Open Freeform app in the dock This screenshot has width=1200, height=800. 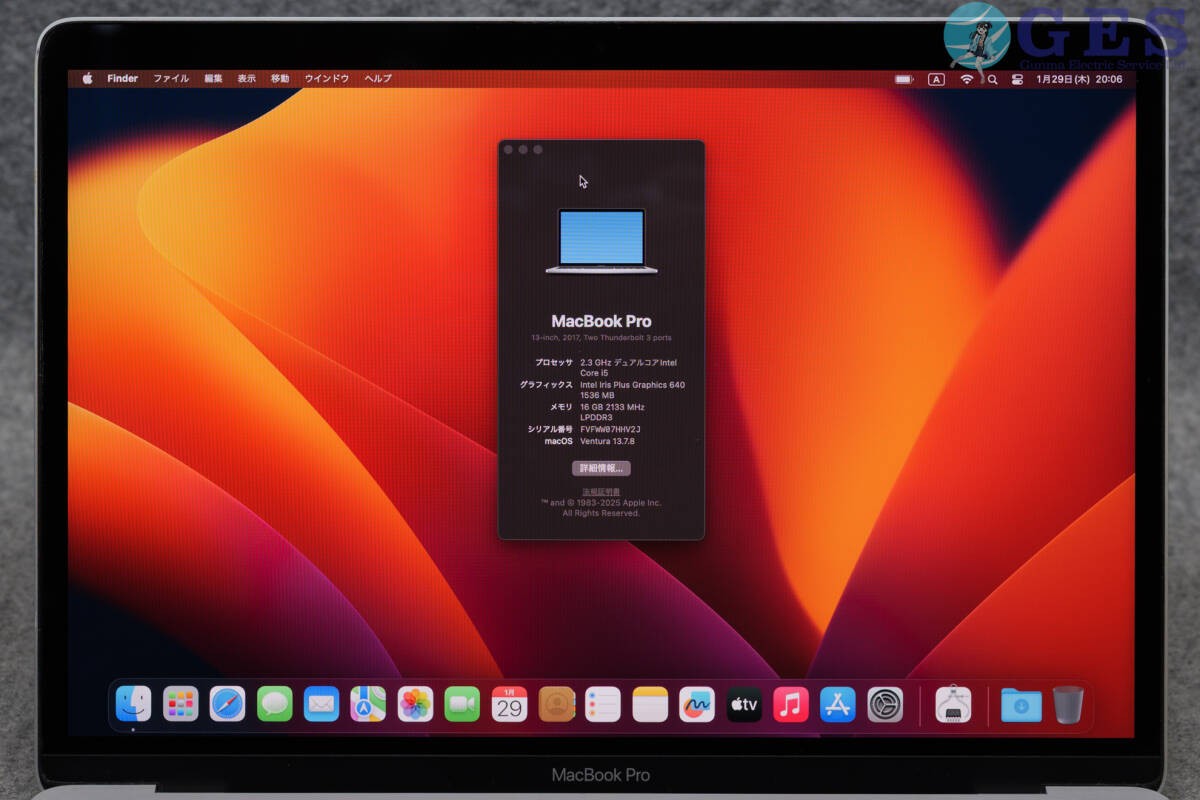point(697,704)
